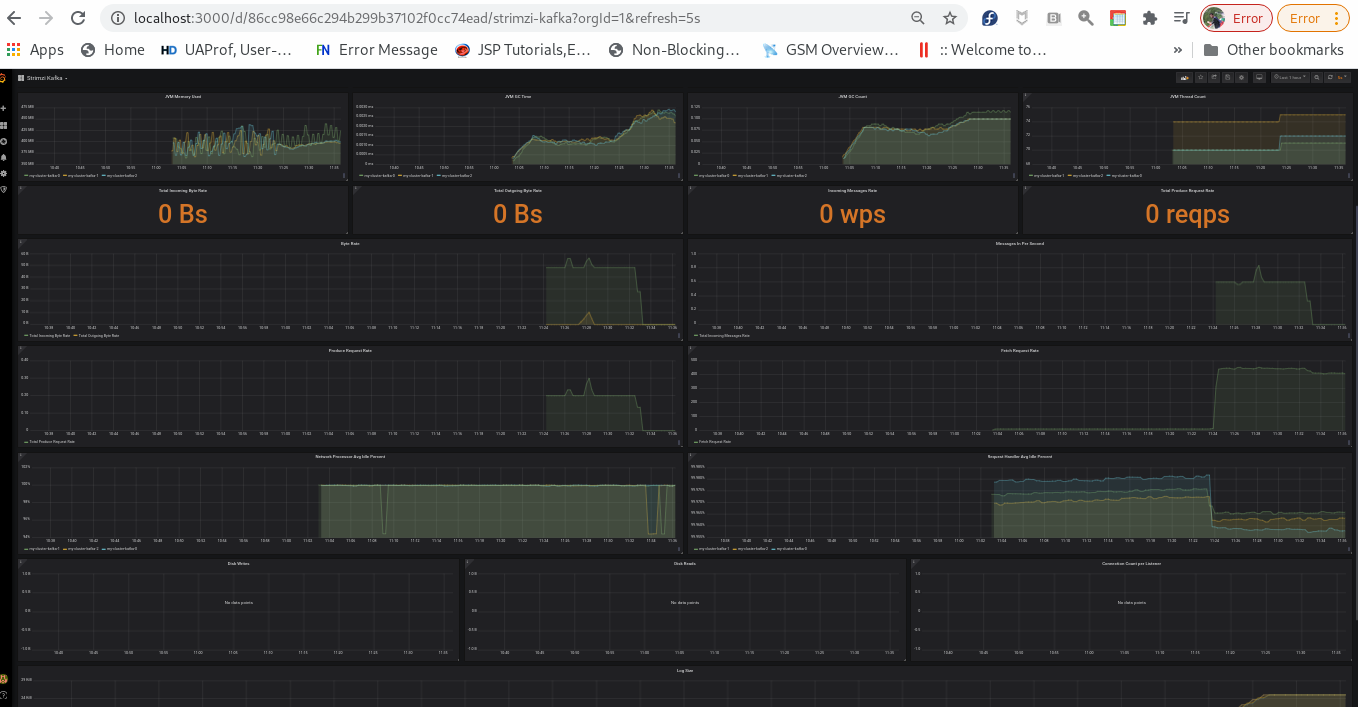Open dashboard settings gear in top toolbar
This screenshot has width=1358, height=707.
click(1241, 78)
